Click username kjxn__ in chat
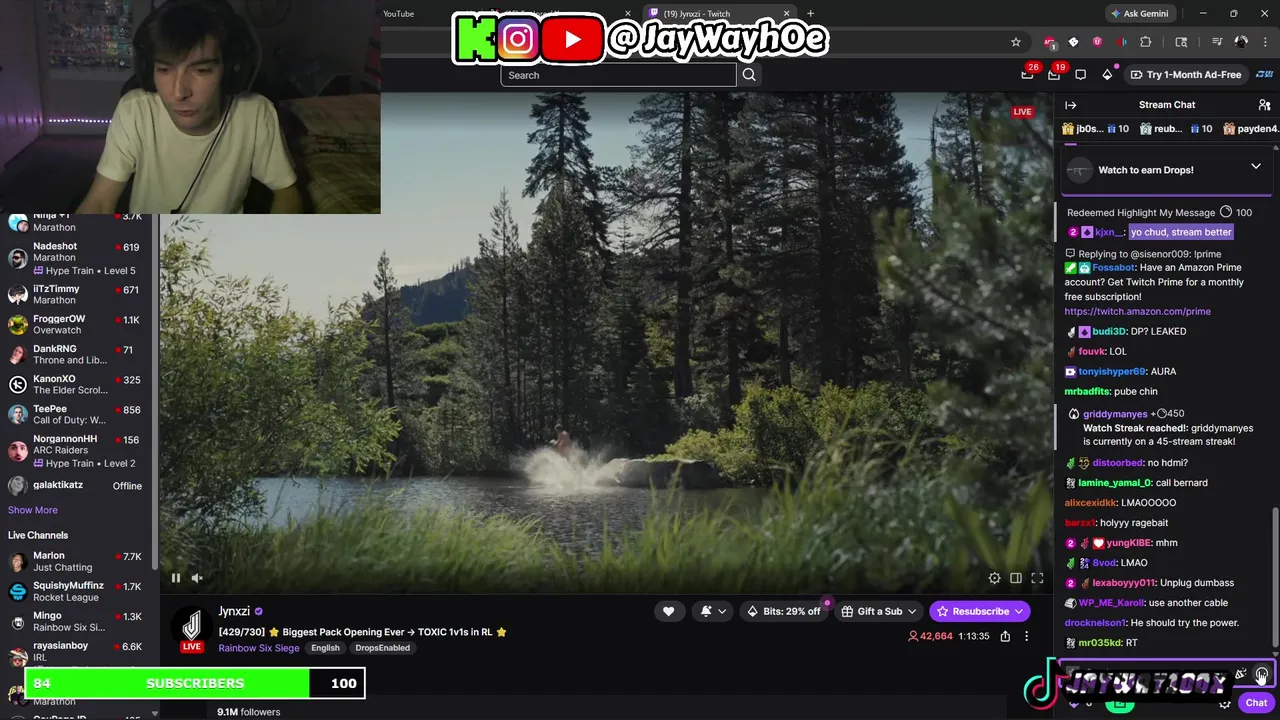Image resolution: width=1280 pixels, height=720 pixels. tap(1110, 232)
